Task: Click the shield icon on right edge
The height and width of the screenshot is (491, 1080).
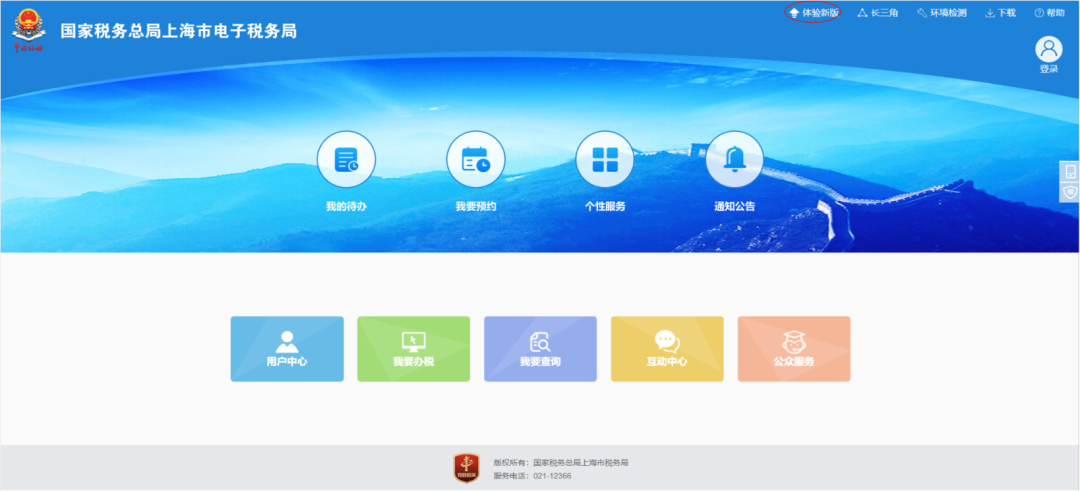Action: [x=1069, y=192]
